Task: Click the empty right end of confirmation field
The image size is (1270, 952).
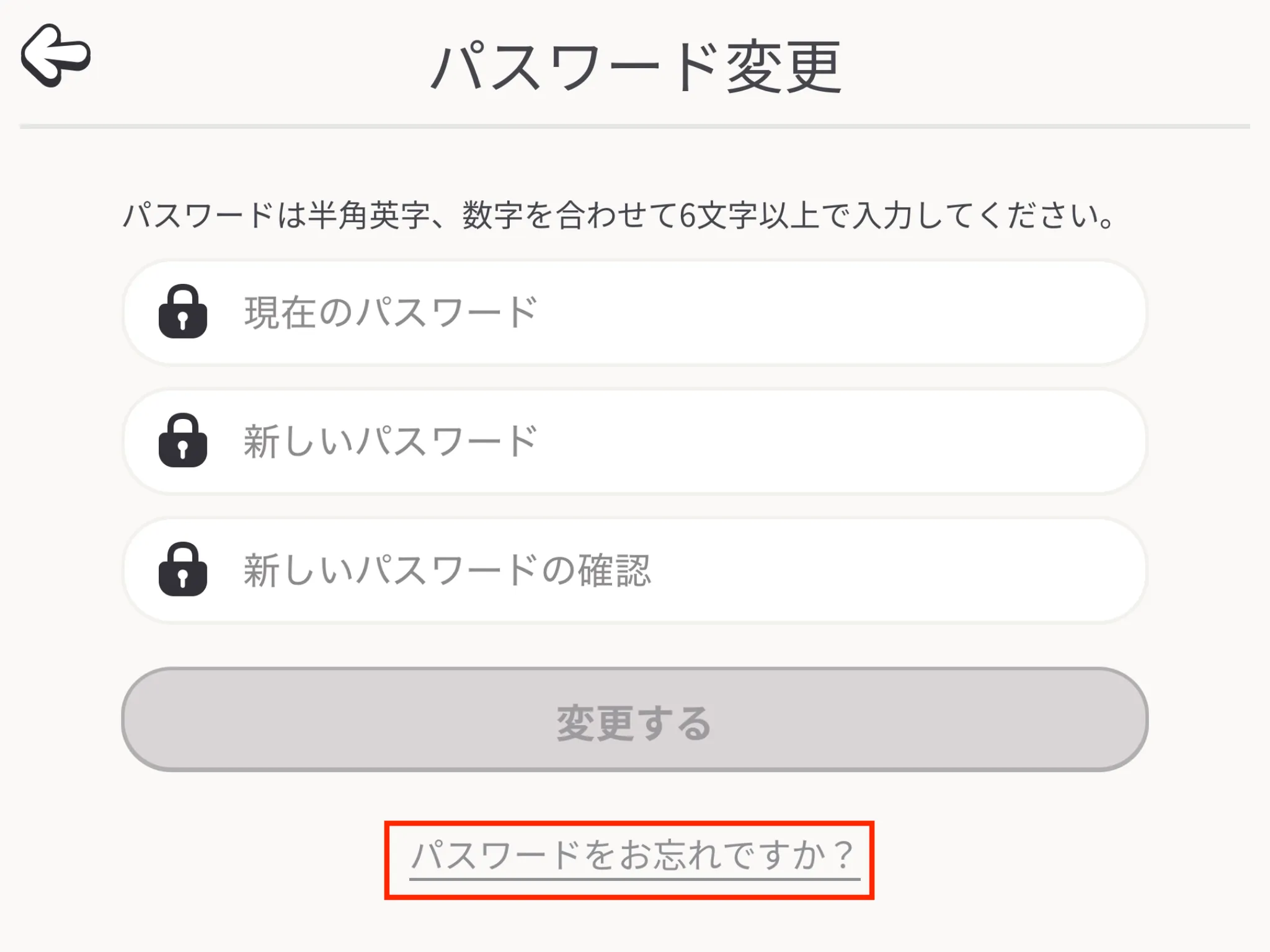Action: (x=992, y=570)
